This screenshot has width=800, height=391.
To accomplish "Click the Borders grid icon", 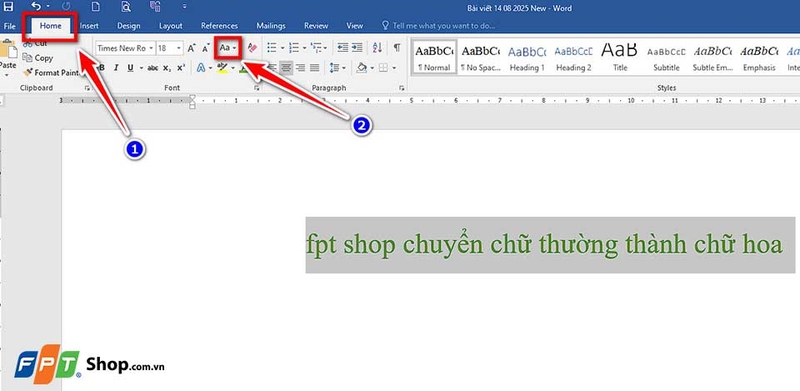I will click(x=383, y=67).
